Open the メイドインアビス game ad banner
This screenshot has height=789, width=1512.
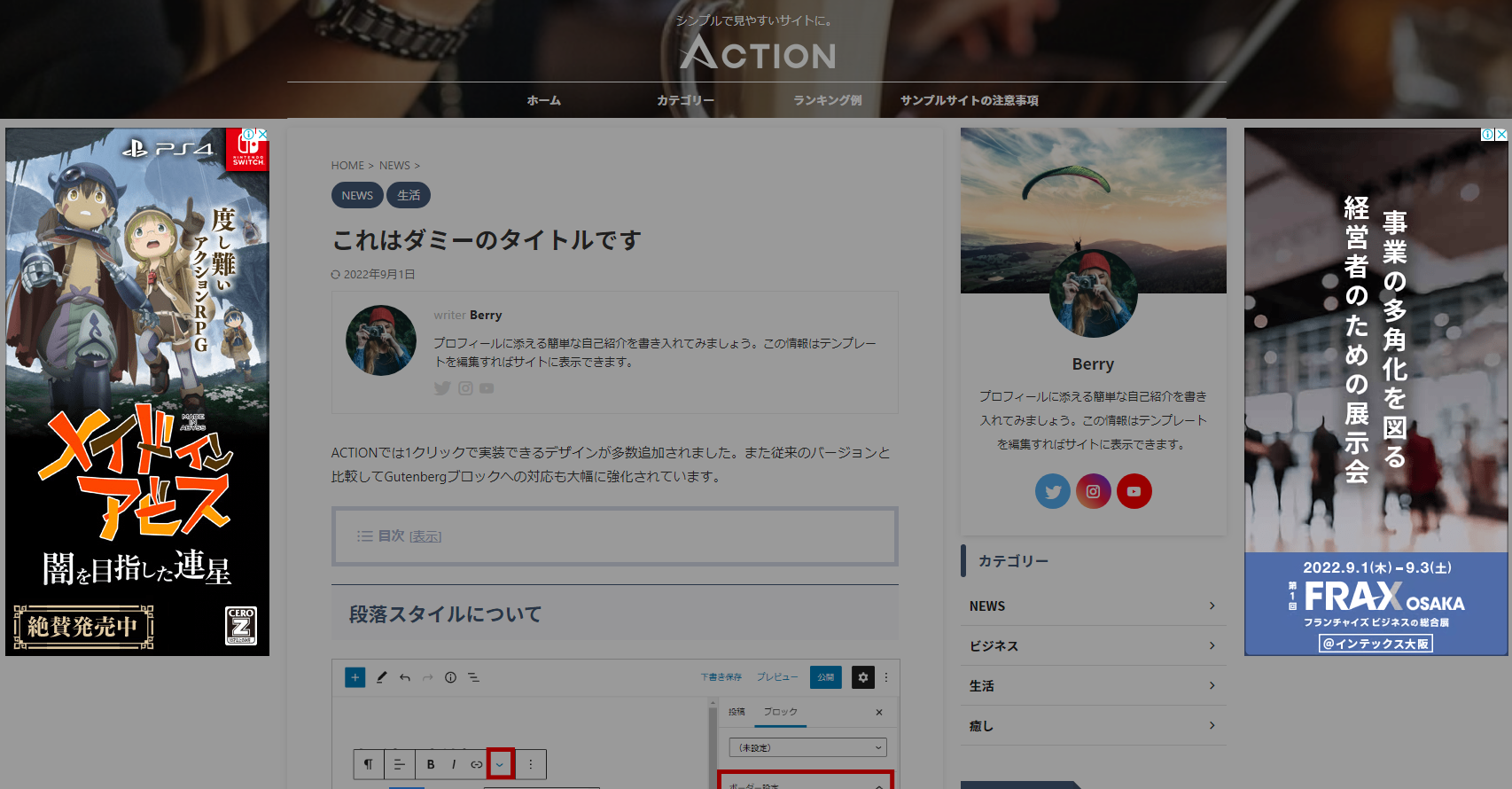point(137,392)
